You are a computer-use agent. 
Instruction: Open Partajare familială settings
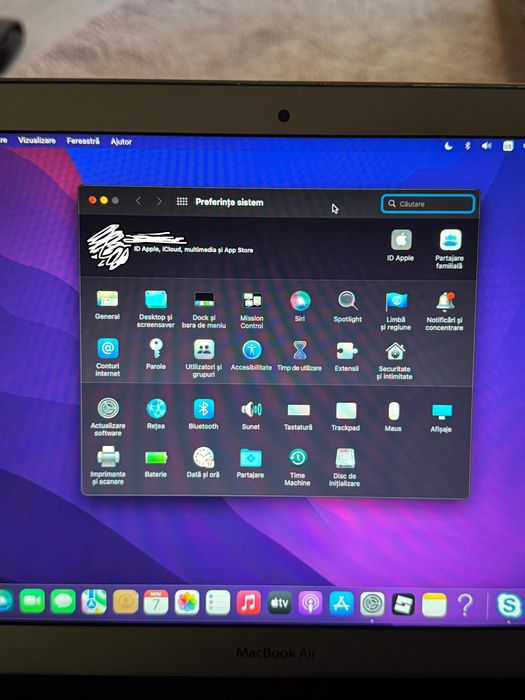tap(450, 249)
